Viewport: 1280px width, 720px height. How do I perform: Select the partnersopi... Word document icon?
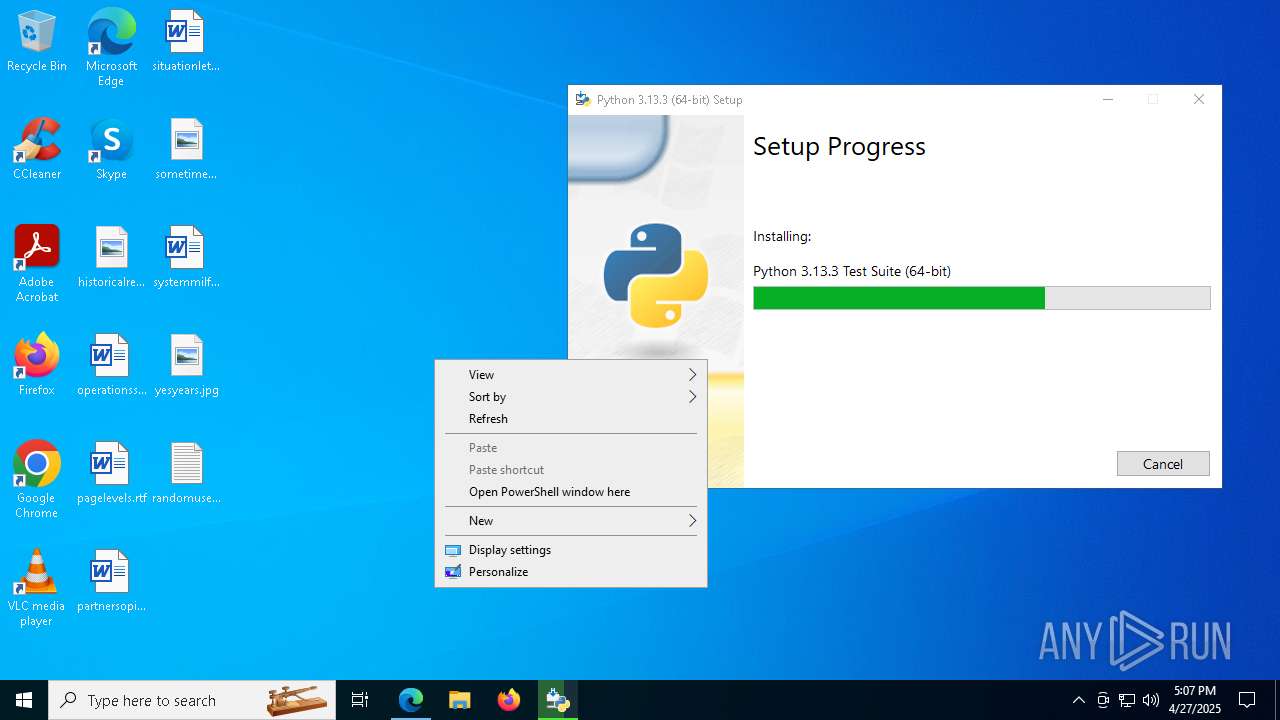point(111,582)
